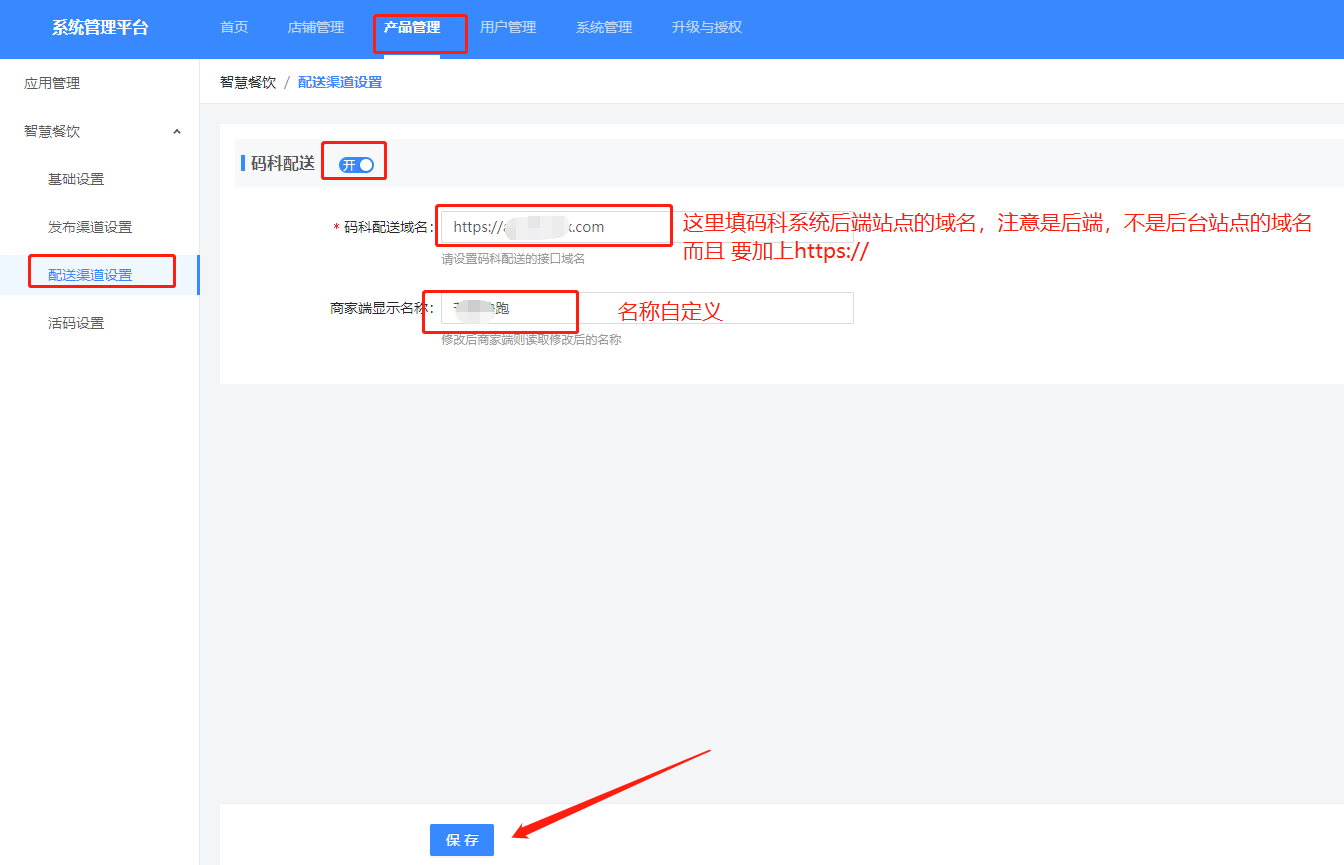Click the 商家端显示名称 field label
The width and height of the screenshot is (1344, 865).
coord(381,308)
